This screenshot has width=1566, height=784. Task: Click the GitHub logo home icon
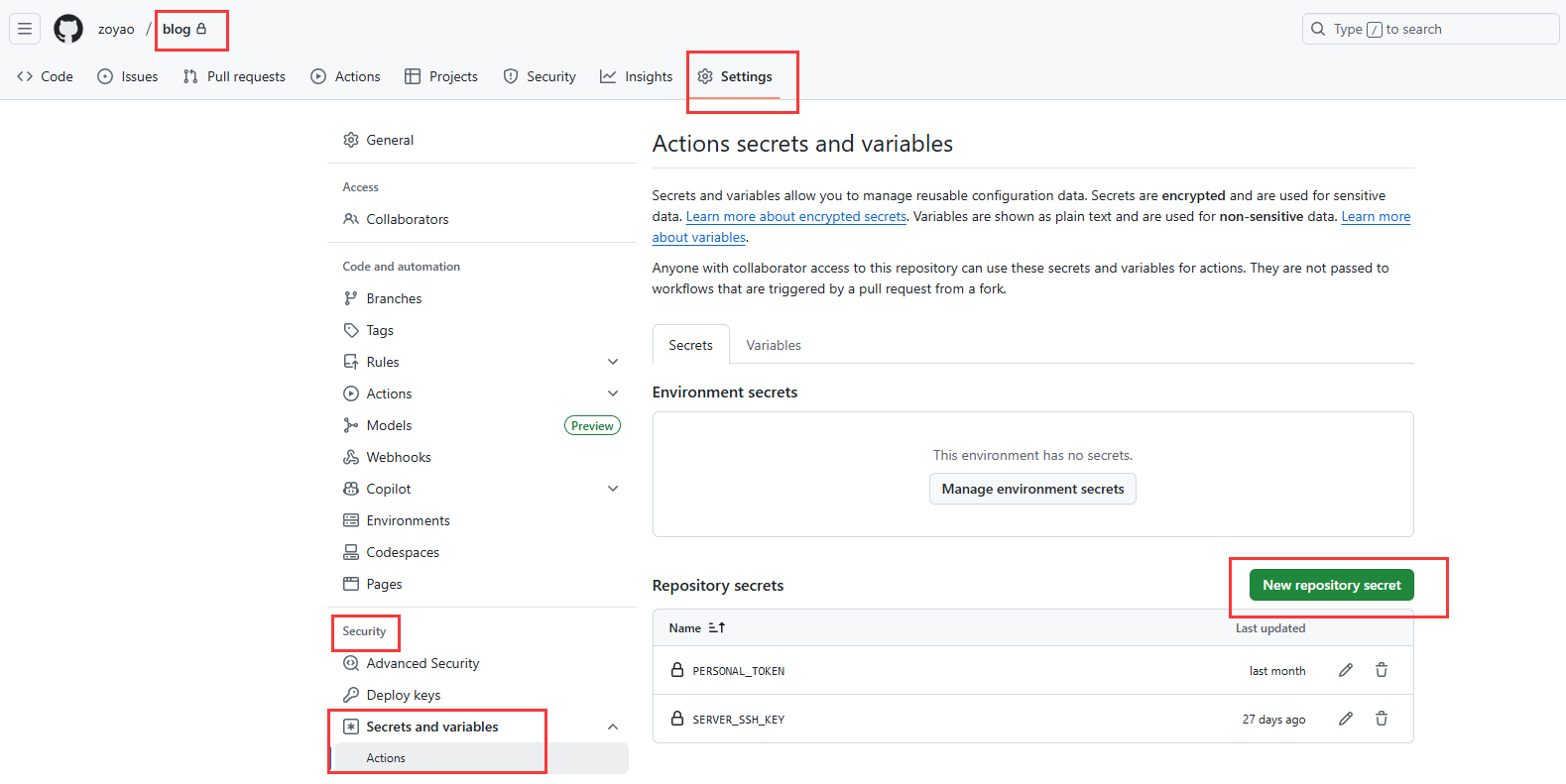(68, 29)
